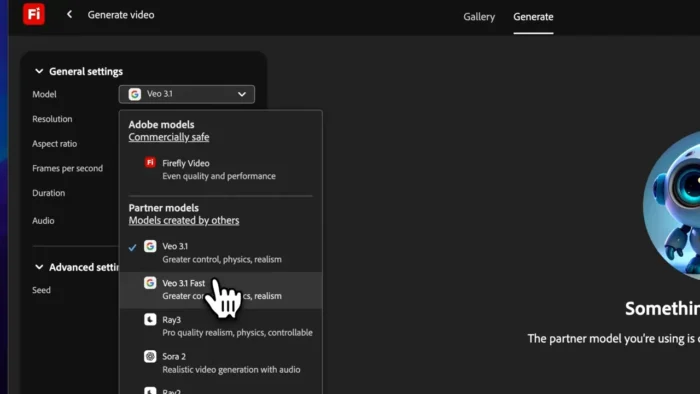Click the Google icon in Model dropdown
The image size is (700, 394).
135,94
